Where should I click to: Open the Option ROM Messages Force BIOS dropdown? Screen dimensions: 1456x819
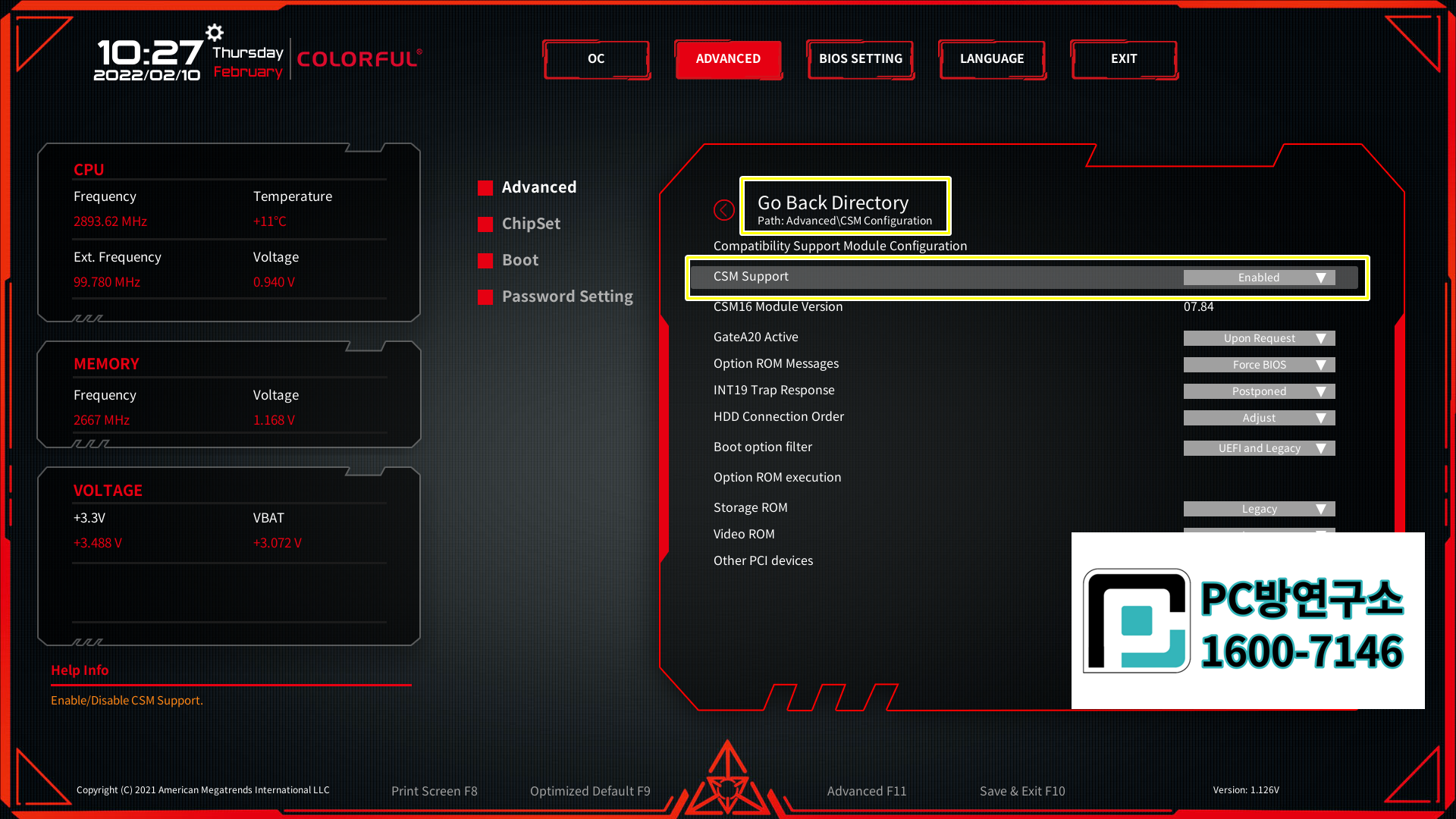pos(1259,365)
